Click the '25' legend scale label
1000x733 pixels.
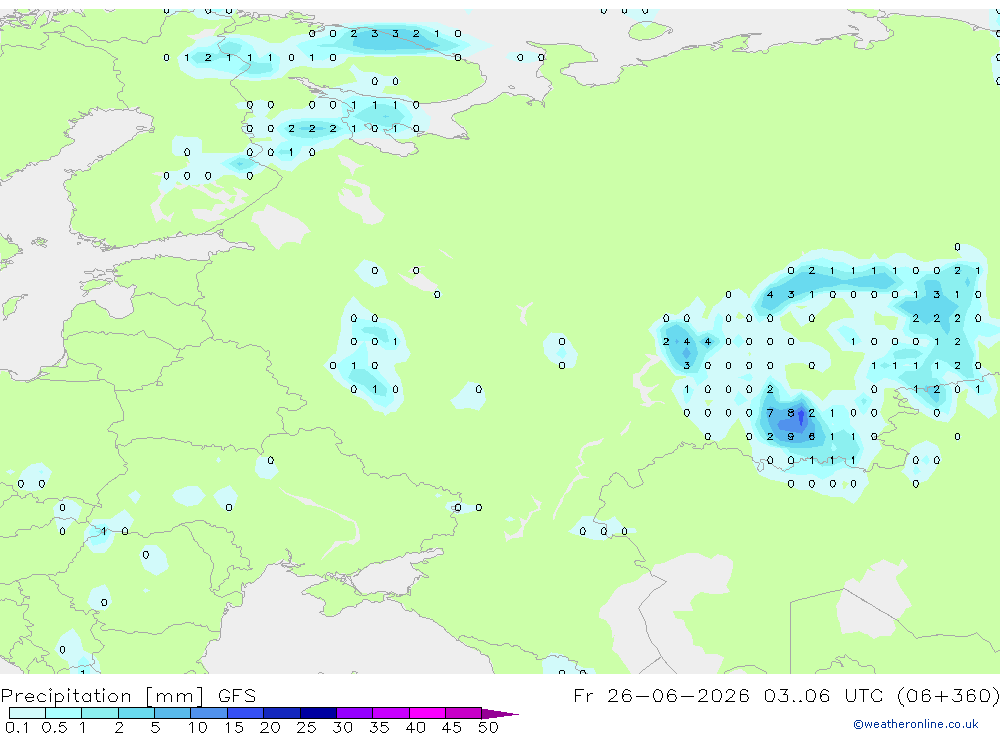pyautogui.click(x=306, y=727)
